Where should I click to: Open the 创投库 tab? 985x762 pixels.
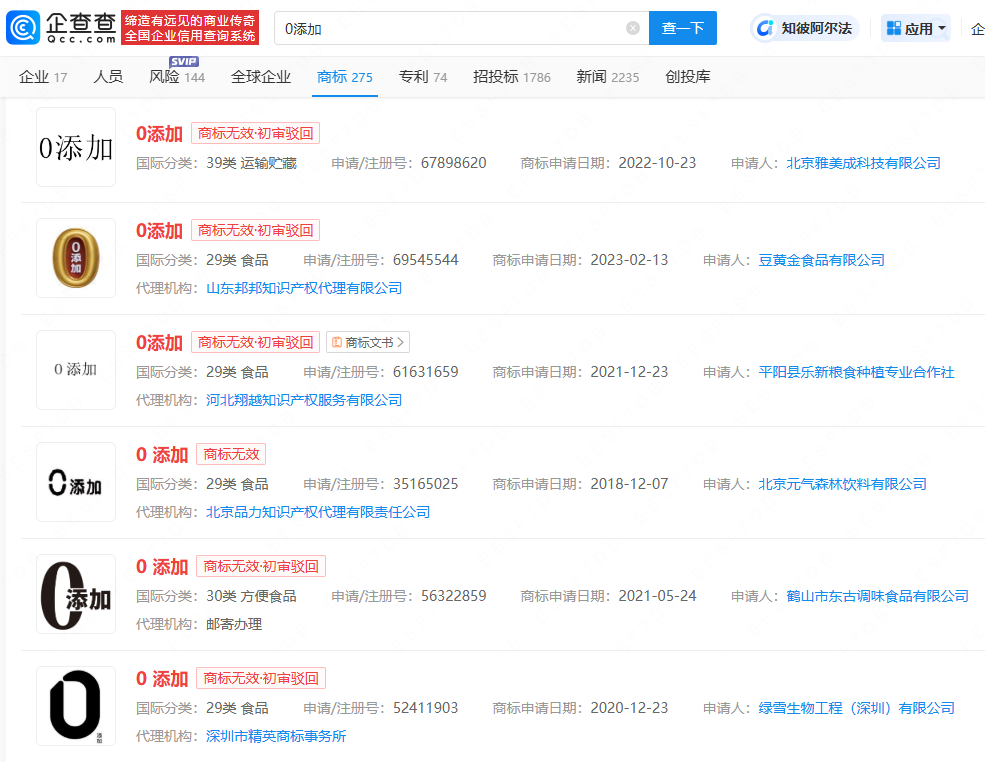pos(688,77)
